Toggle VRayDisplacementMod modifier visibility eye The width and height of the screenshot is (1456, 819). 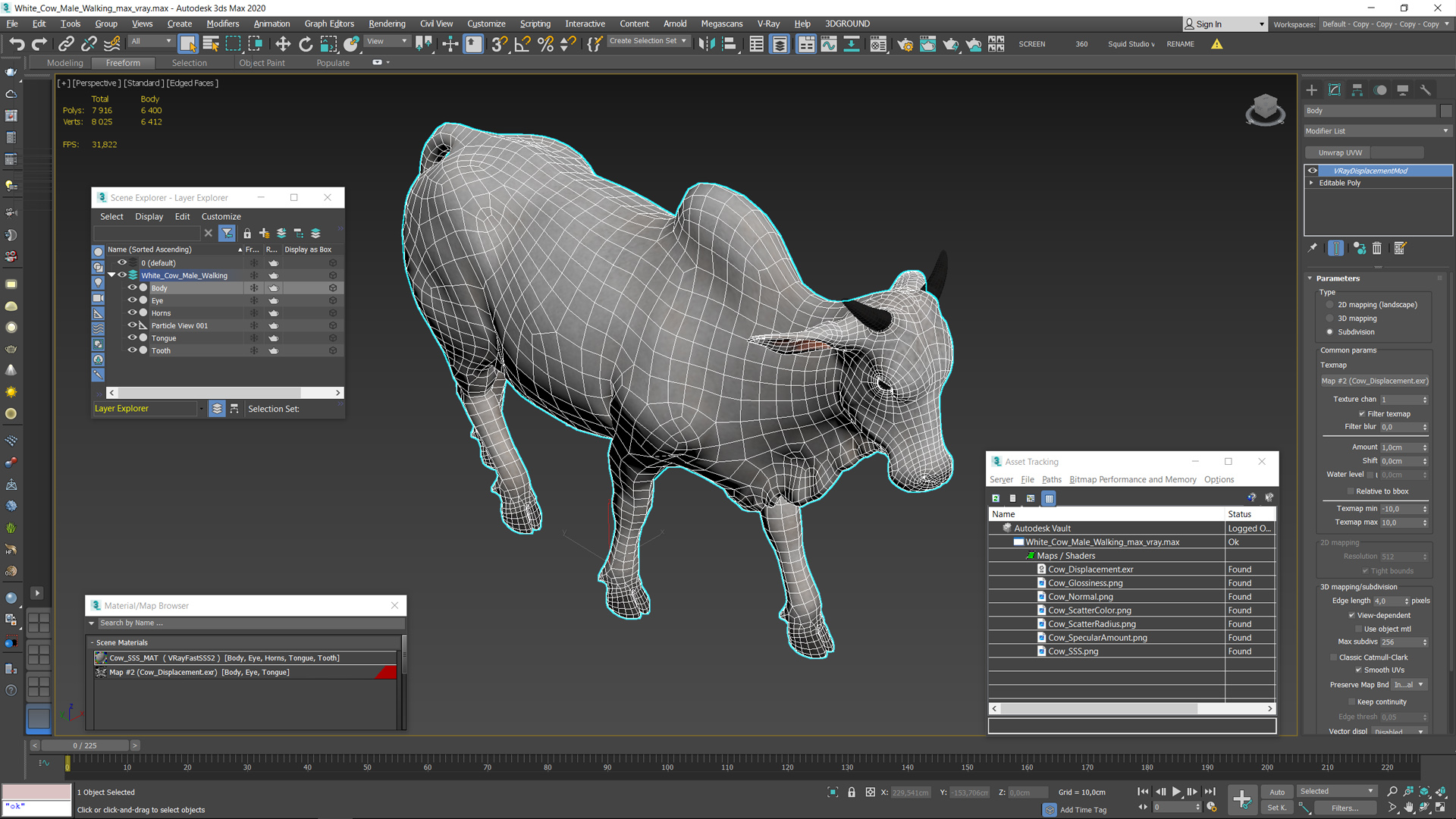click(x=1312, y=171)
